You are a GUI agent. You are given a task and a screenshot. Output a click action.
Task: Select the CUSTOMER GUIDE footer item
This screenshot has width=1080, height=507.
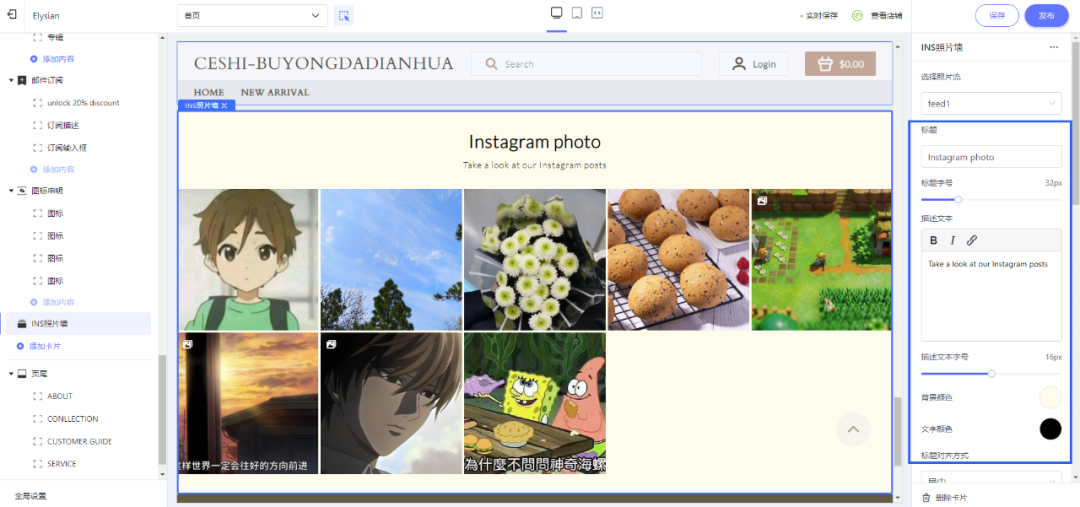click(x=80, y=442)
